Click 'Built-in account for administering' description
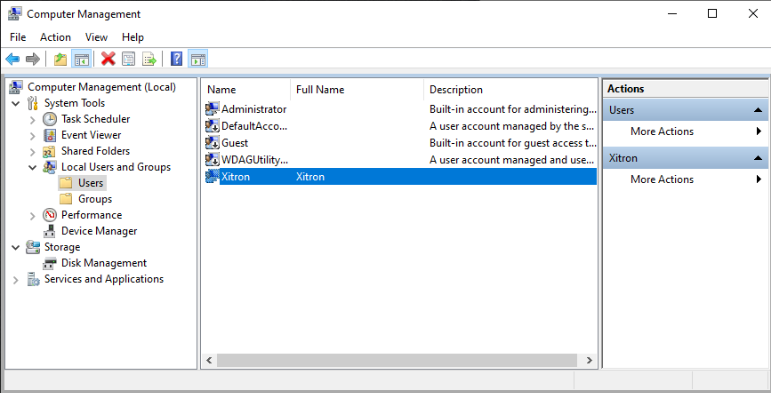The image size is (771, 393). pos(512,109)
